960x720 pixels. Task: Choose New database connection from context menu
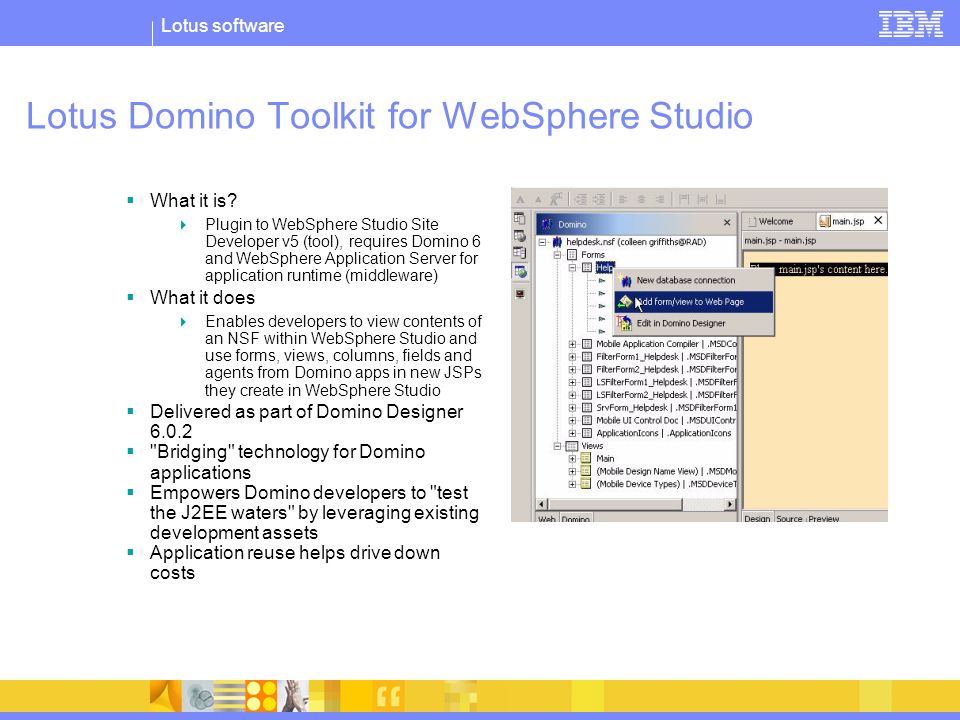pyautogui.click(x=694, y=280)
